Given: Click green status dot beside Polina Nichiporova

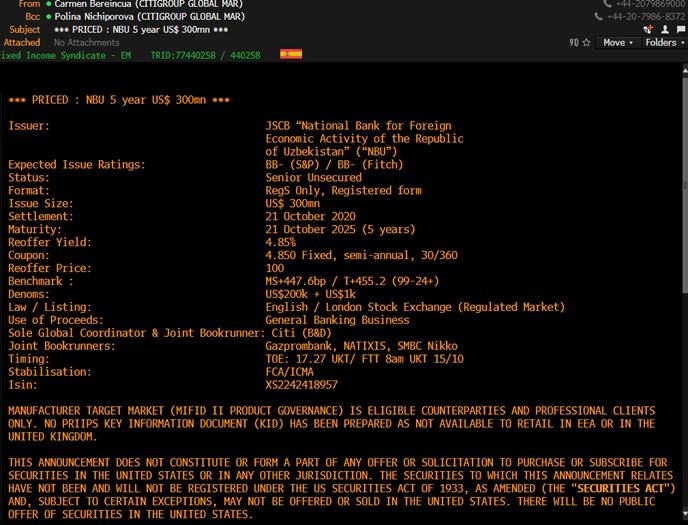Looking at the screenshot, I should (47, 17).
